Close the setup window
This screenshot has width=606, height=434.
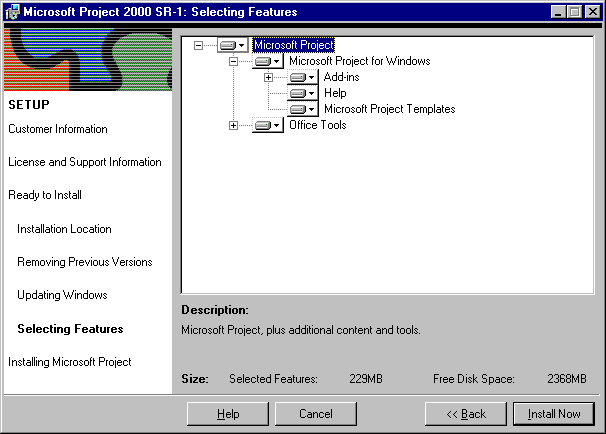(592, 12)
